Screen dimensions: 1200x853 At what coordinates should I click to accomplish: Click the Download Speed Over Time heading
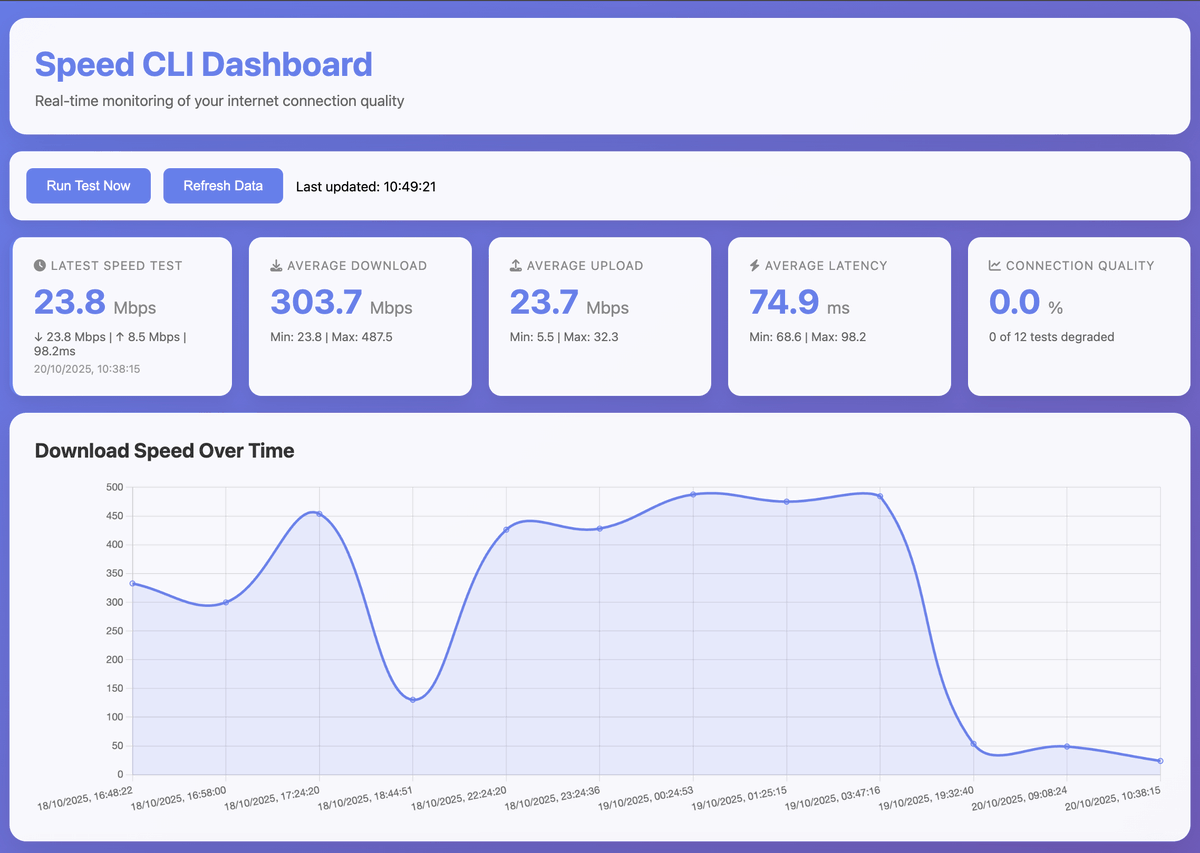[x=164, y=451]
